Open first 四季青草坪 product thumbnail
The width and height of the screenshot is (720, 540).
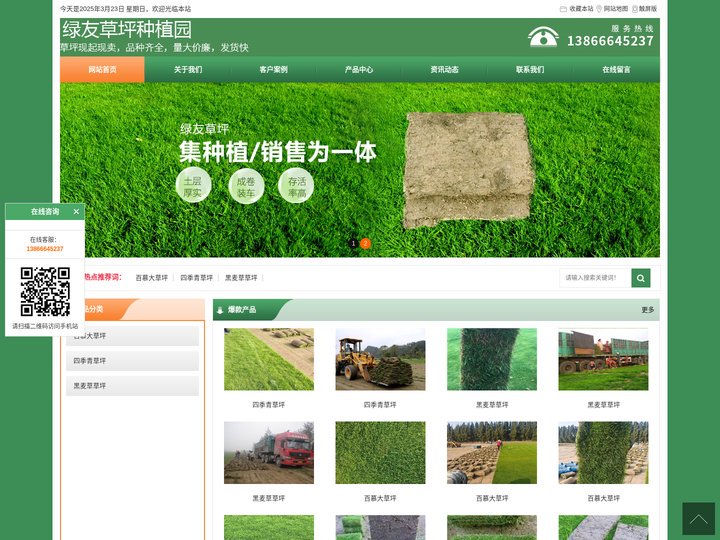click(269, 359)
